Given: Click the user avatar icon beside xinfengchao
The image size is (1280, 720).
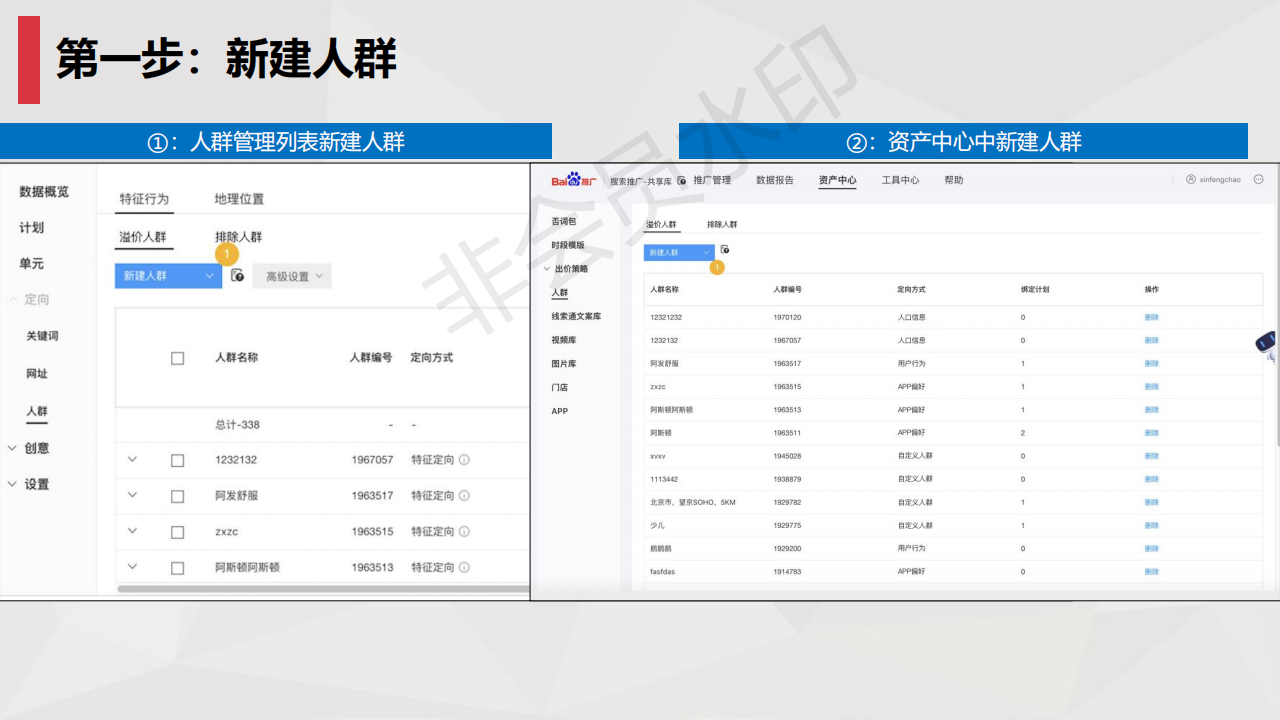Looking at the screenshot, I should (1191, 180).
